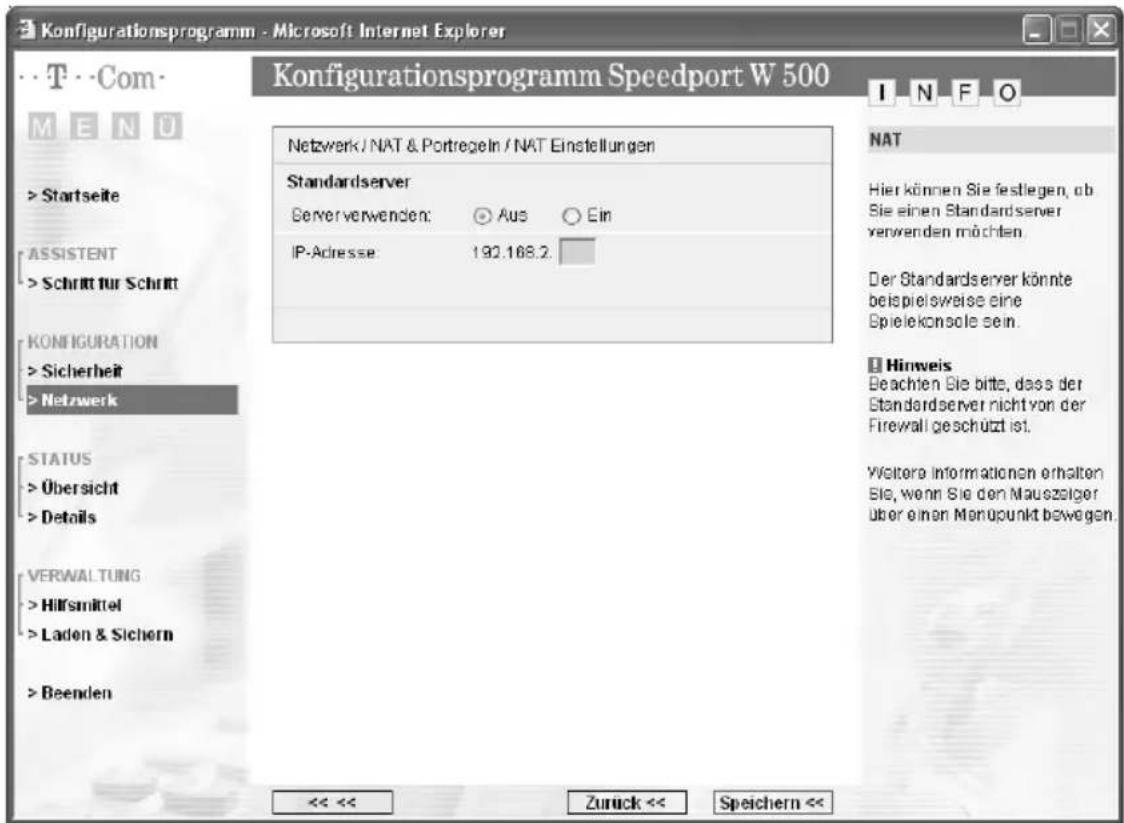The width and height of the screenshot is (1124, 823).
Task: Click the Hinweis exclamation icon
Action: click(x=875, y=366)
